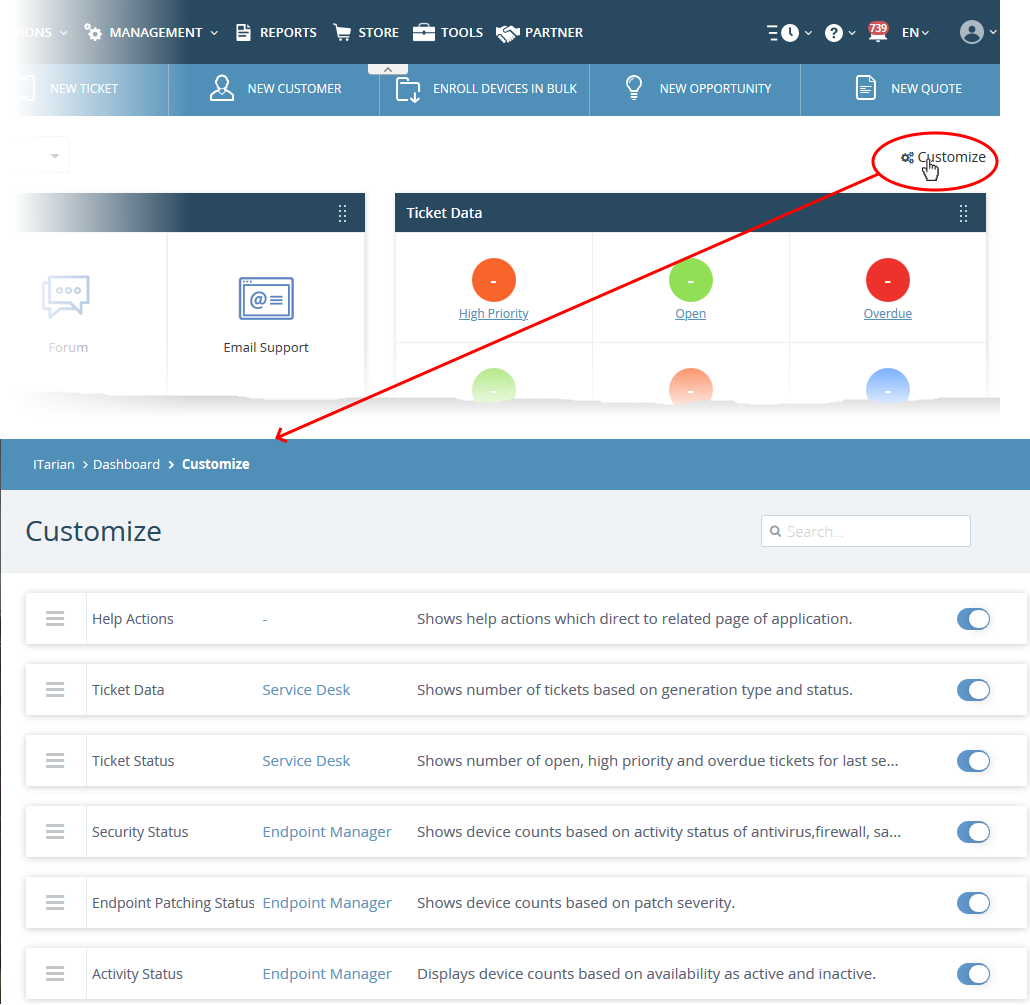1030x1005 pixels.
Task: Expand the recent activity dropdown arrow
Action: (x=809, y=33)
